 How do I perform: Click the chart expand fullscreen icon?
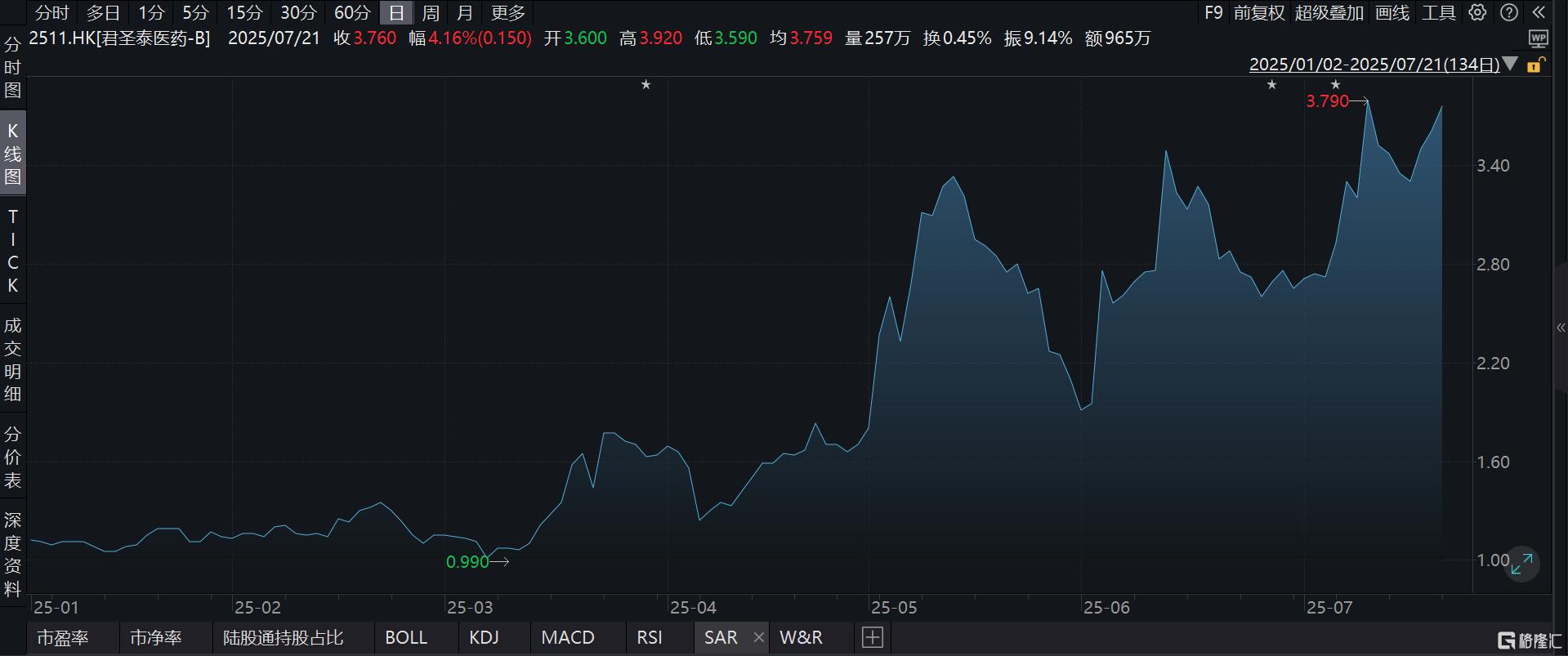[1521, 564]
